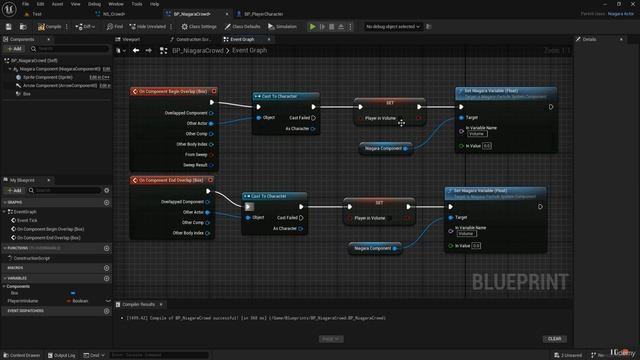Click Edit in C++ link for Sprite Component

click(x=100, y=77)
